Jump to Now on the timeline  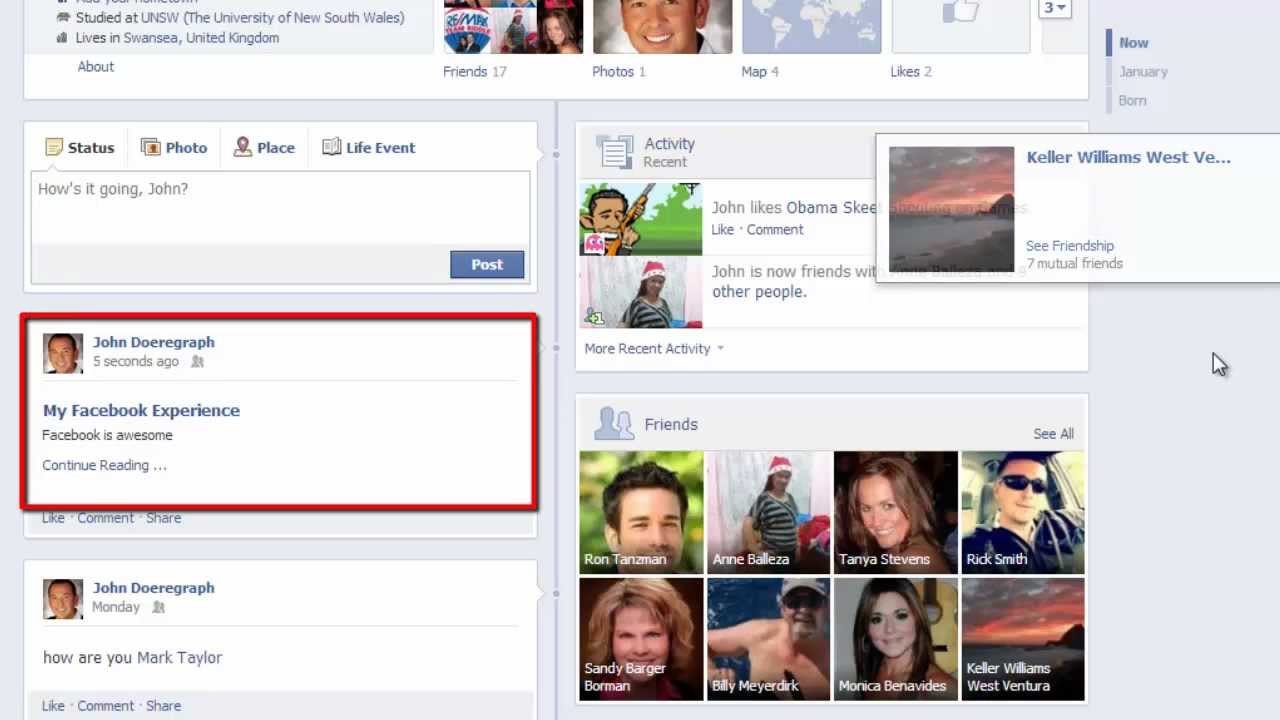coord(1134,42)
